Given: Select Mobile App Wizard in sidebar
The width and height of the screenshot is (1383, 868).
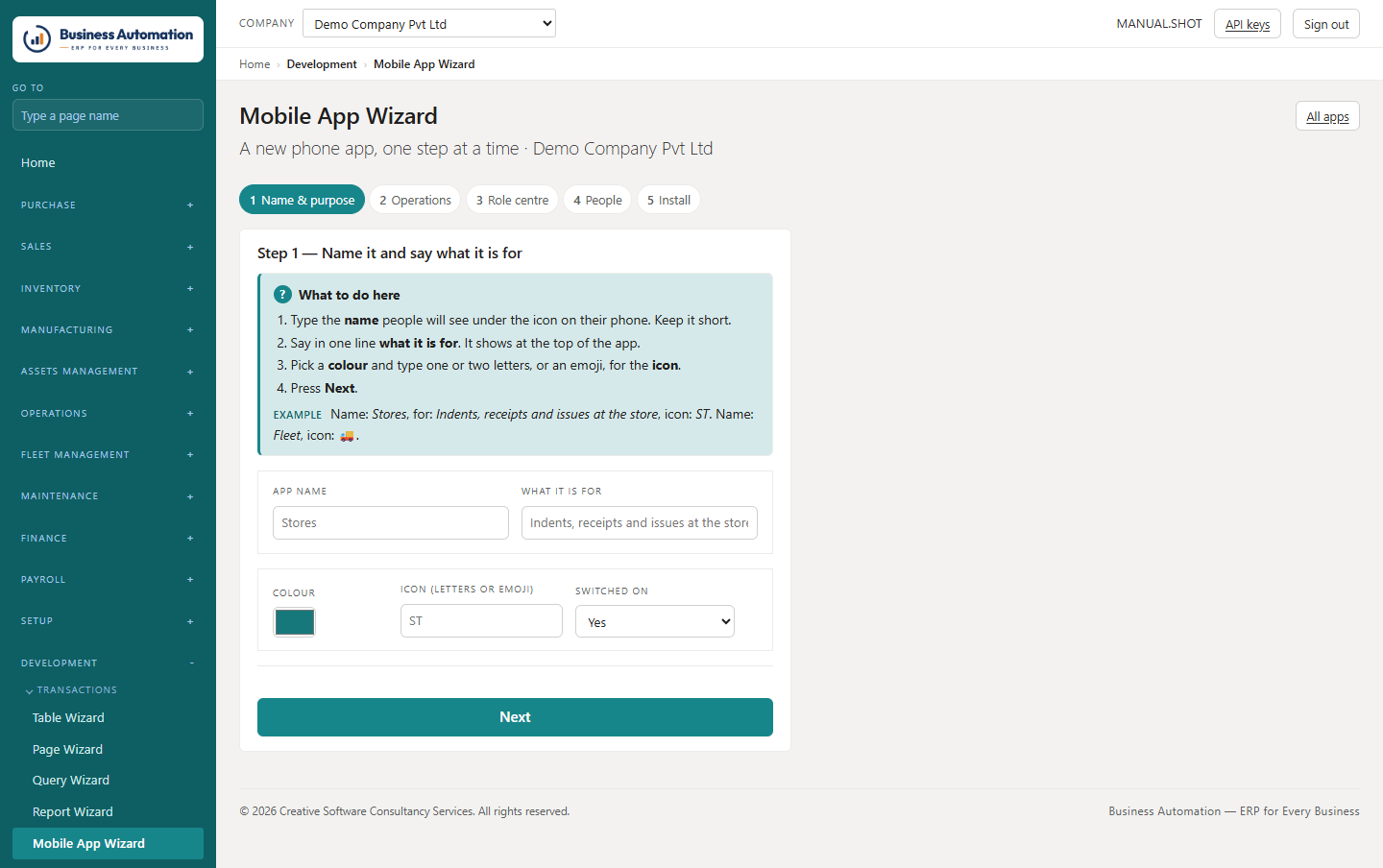Looking at the screenshot, I should coord(108,843).
